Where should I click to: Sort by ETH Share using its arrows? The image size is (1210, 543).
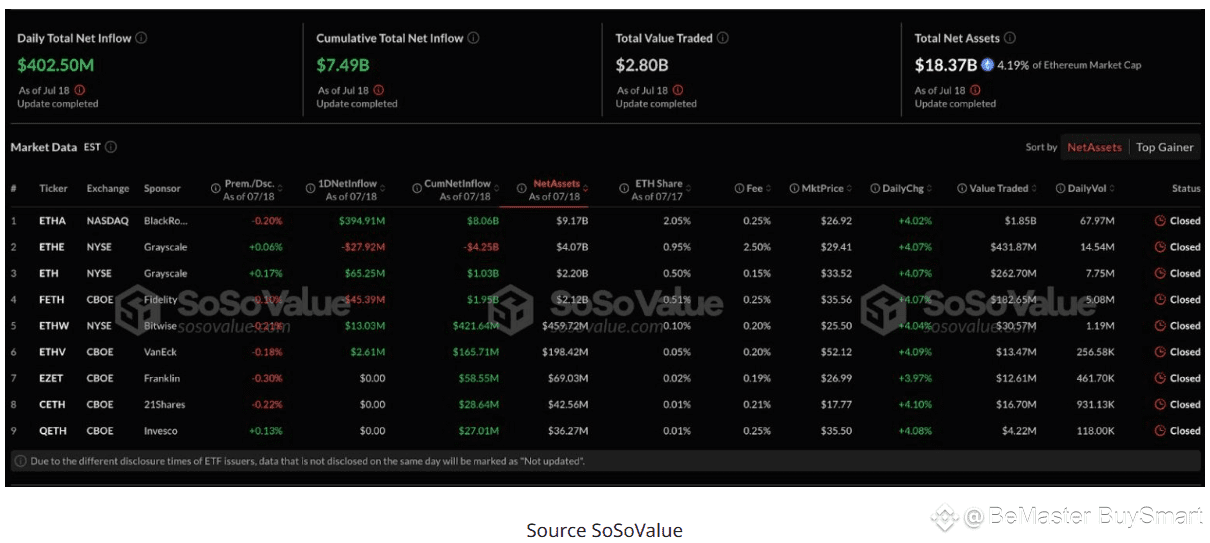tap(690, 188)
